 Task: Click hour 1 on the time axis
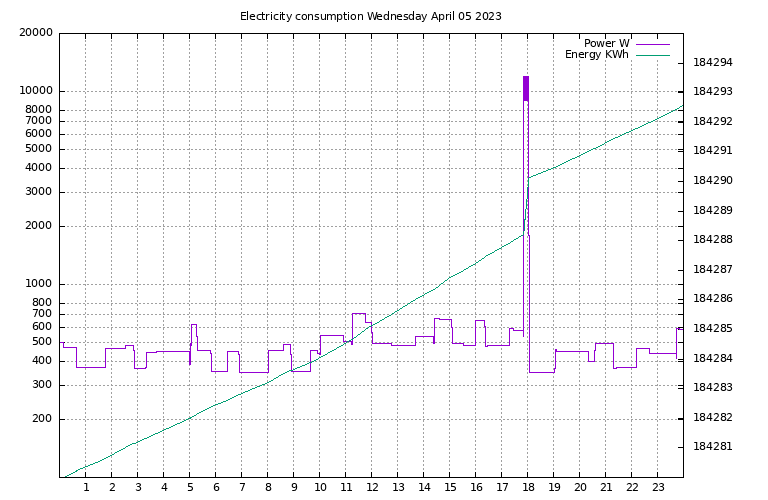click(86, 487)
